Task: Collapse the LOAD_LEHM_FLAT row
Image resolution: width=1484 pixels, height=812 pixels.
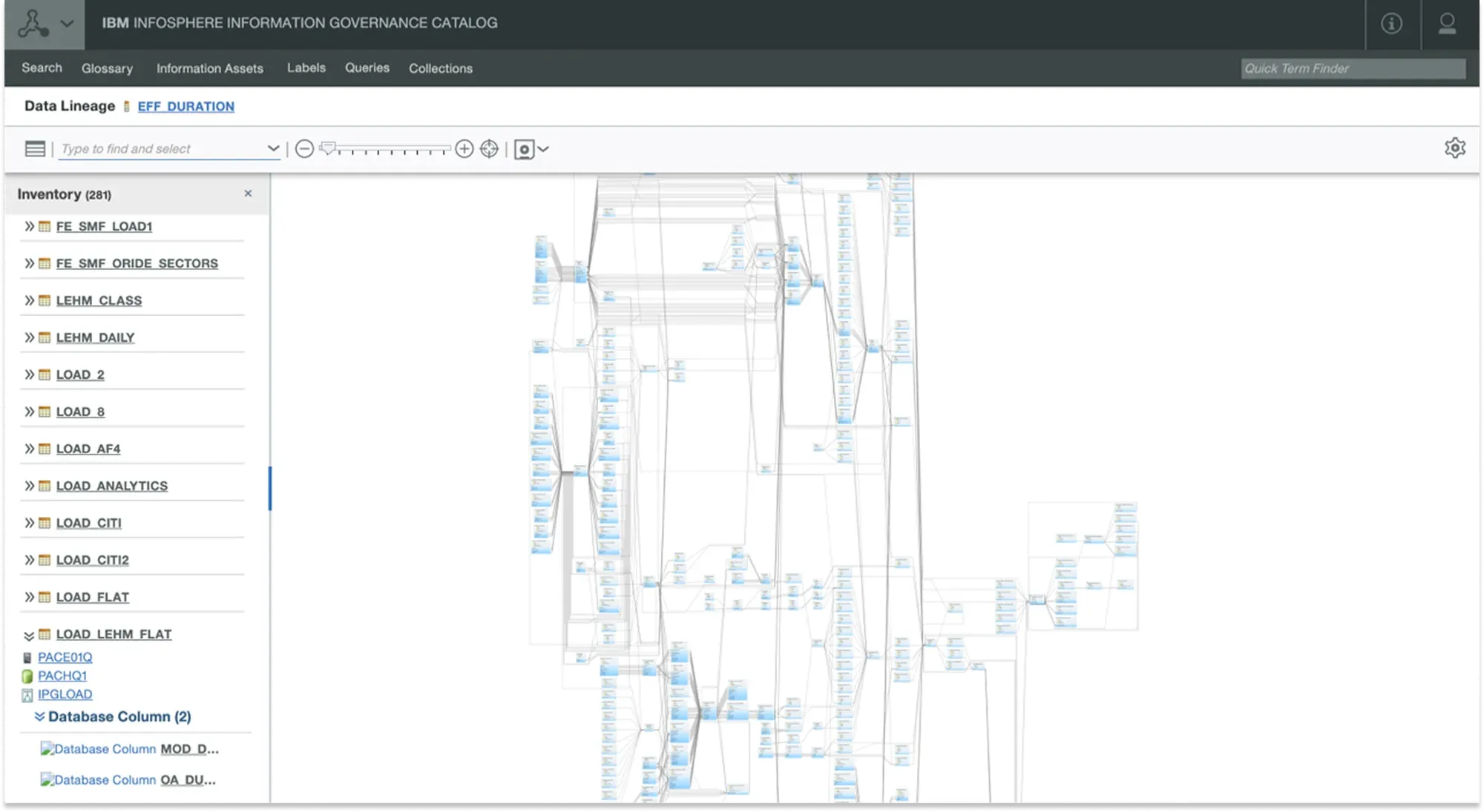Action: pos(29,636)
